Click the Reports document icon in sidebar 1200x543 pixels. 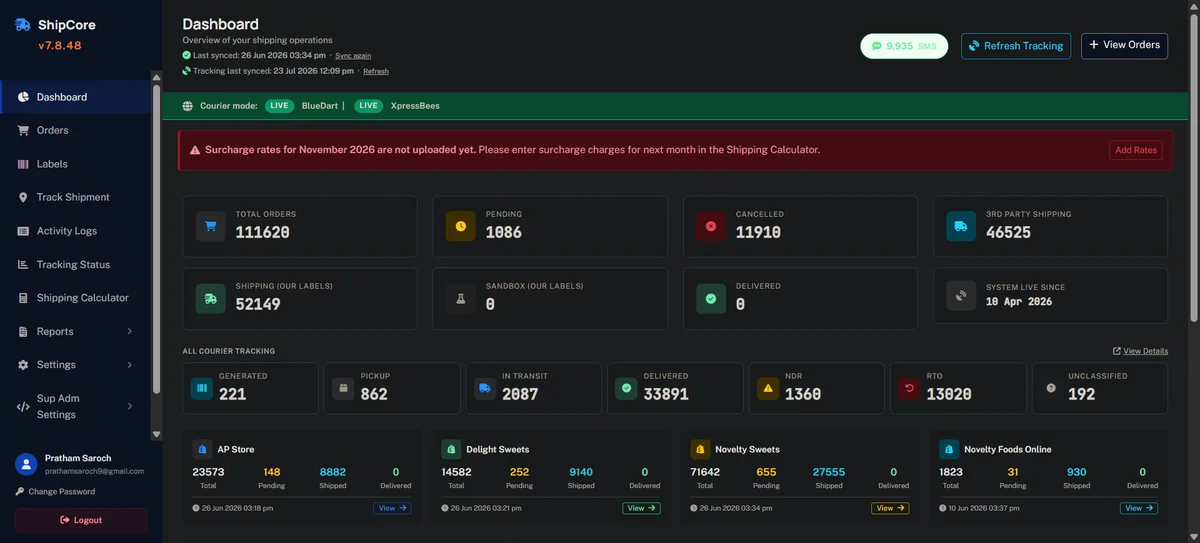[23, 331]
